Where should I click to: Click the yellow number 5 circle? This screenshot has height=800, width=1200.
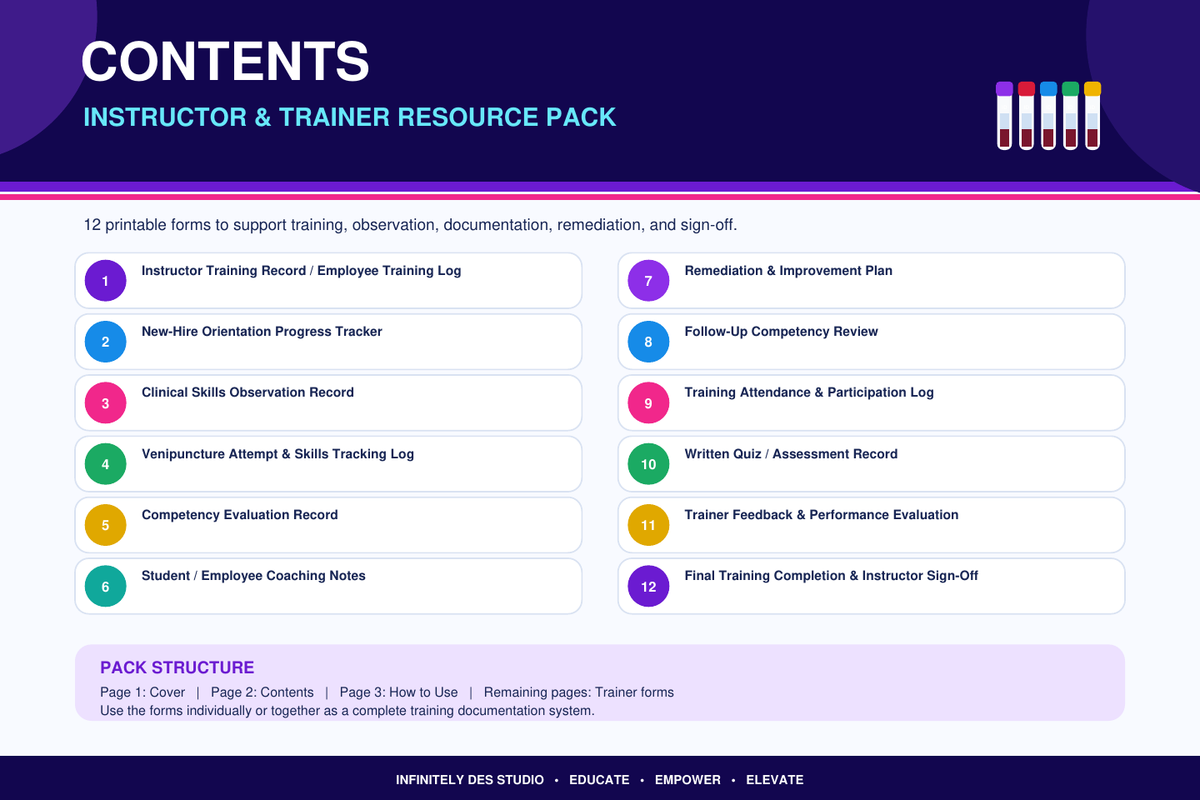(105, 525)
